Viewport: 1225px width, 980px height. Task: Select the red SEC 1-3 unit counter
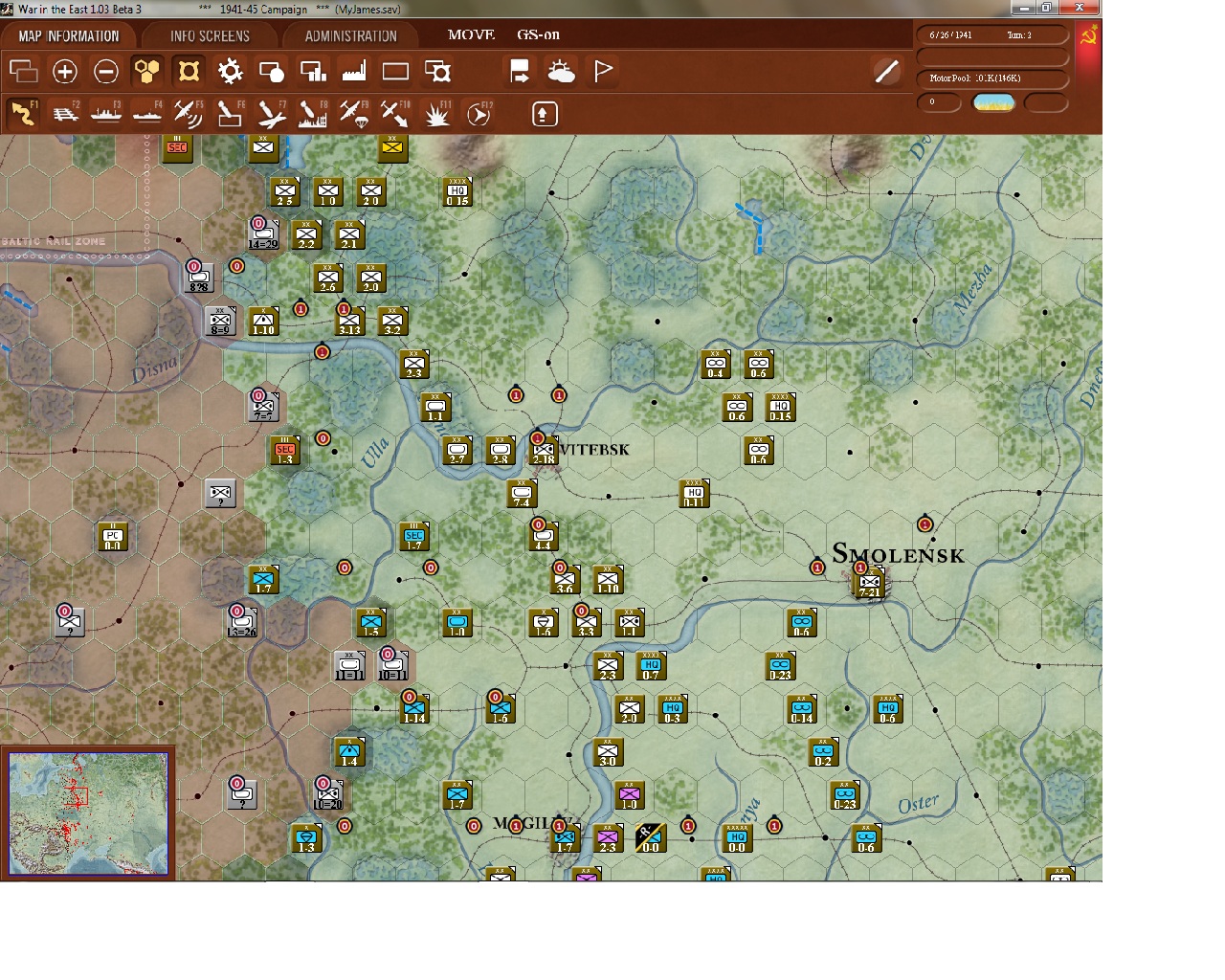285,450
